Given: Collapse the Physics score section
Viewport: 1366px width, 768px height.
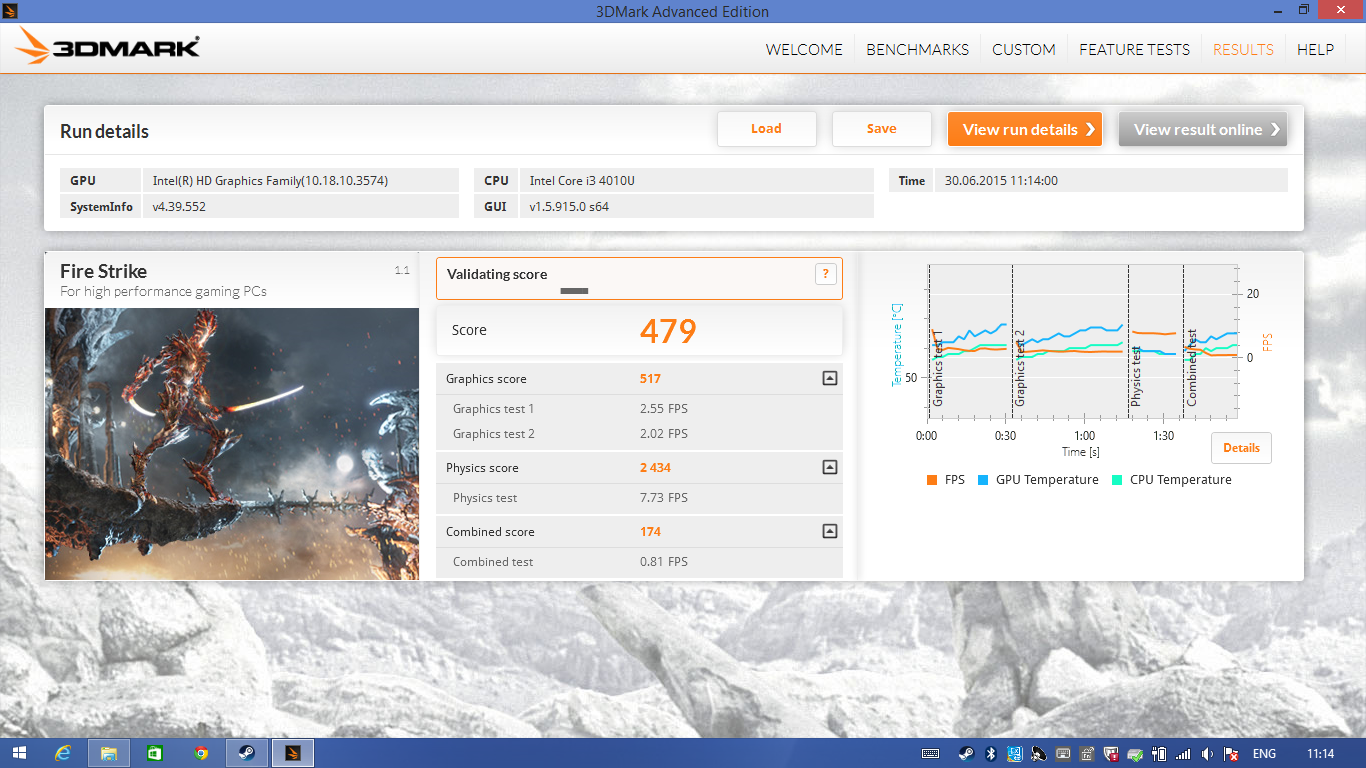Looking at the screenshot, I should click(x=829, y=467).
